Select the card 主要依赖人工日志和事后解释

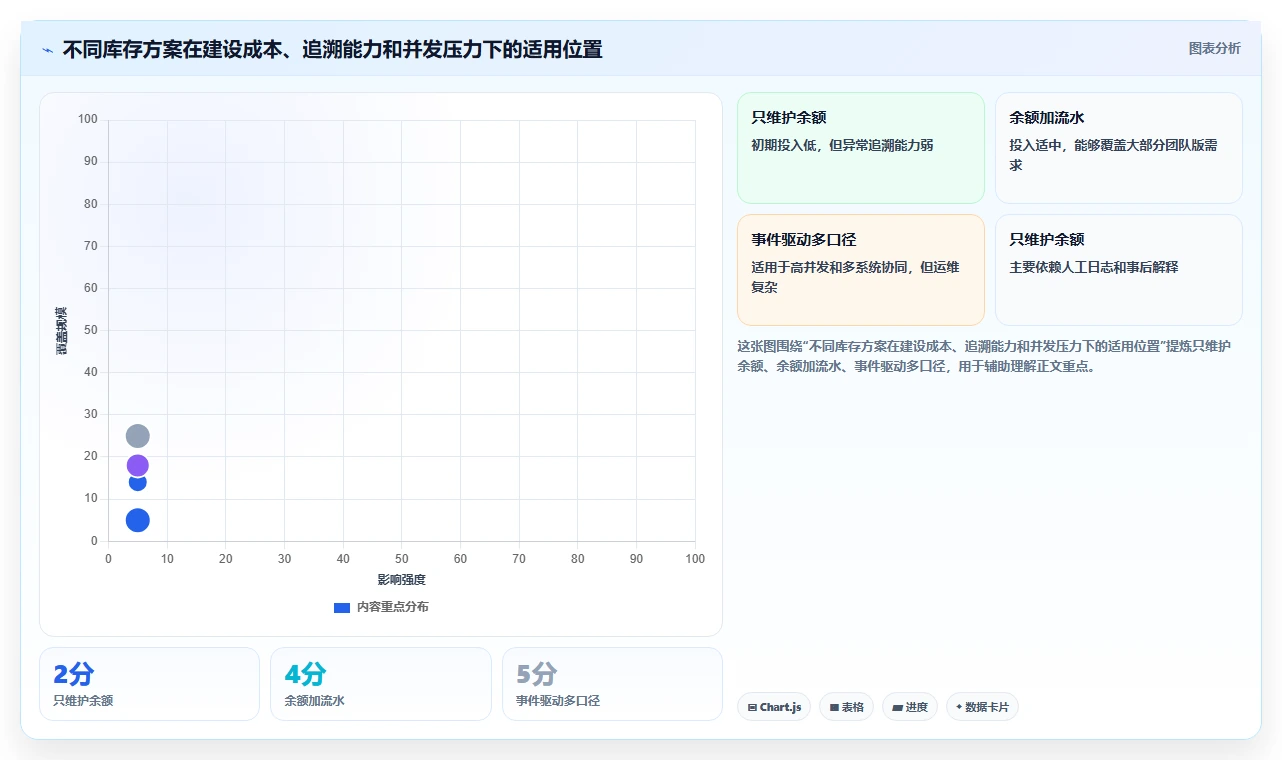point(1119,270)
